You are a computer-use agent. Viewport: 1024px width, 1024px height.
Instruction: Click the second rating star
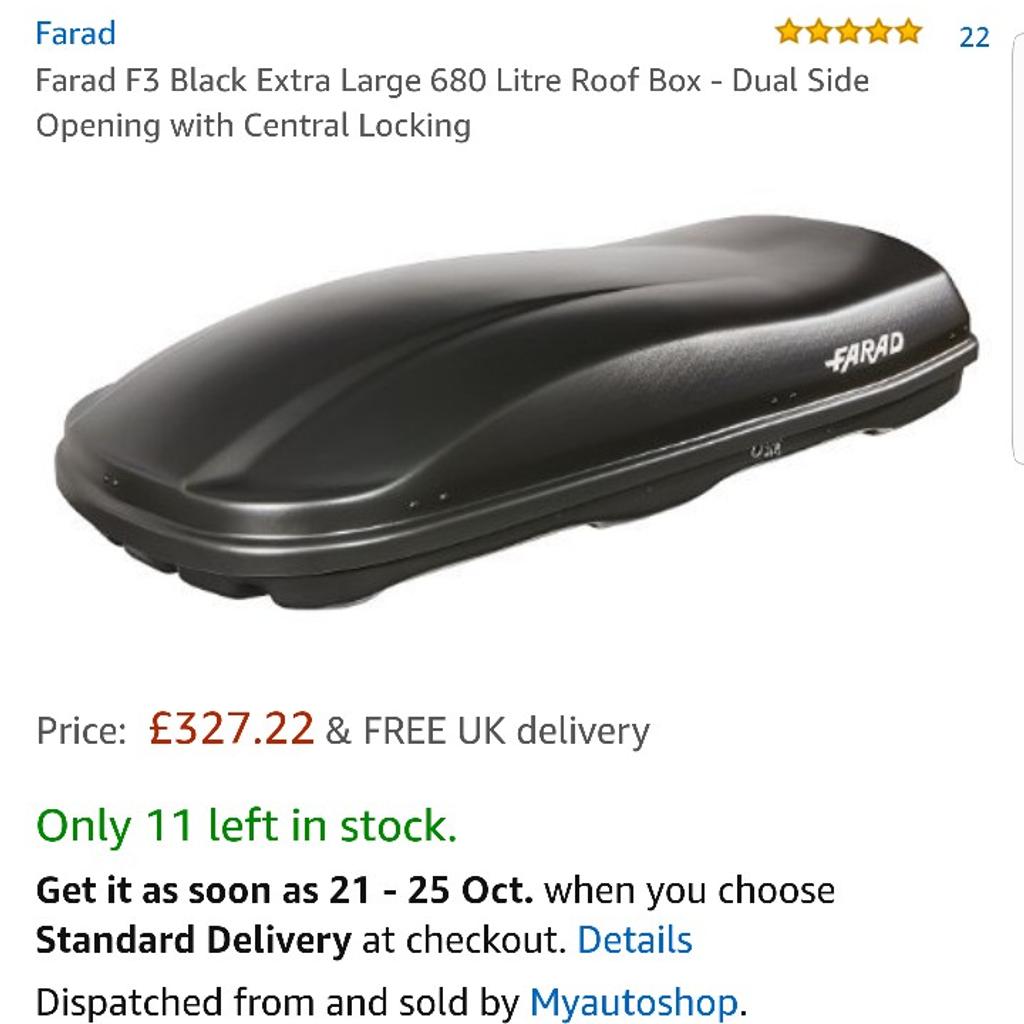point(819,31)
